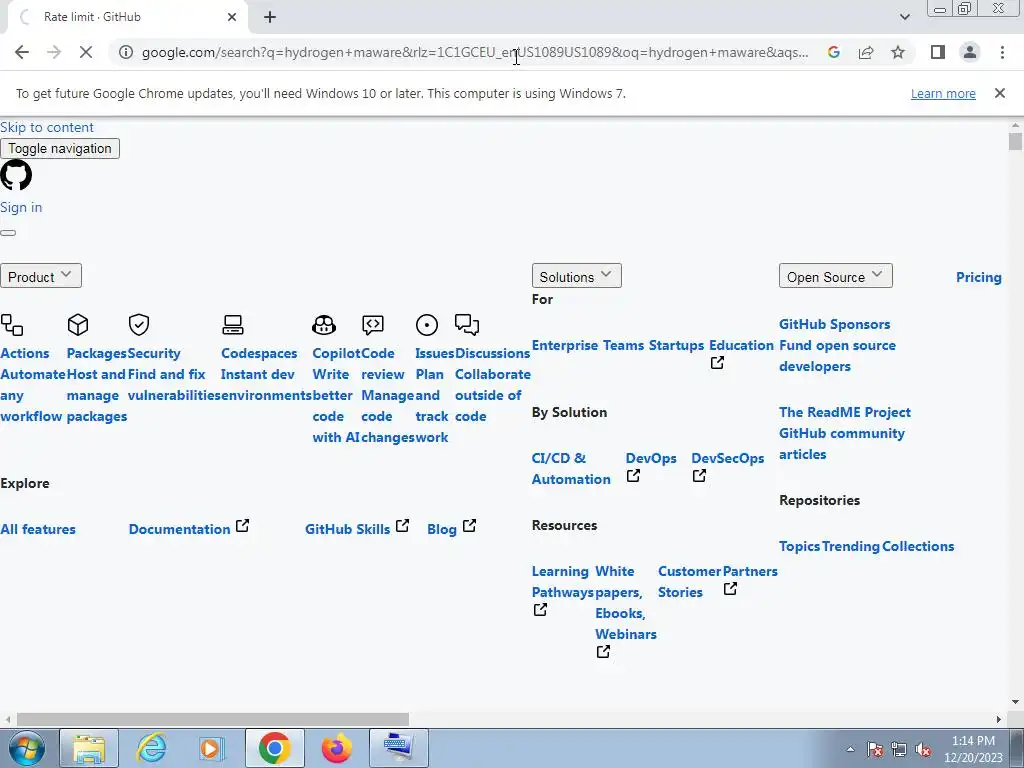The image size is (1024, 768).
Task: Open Internet Explorer from taskbar
Action: tap(152, 748)
